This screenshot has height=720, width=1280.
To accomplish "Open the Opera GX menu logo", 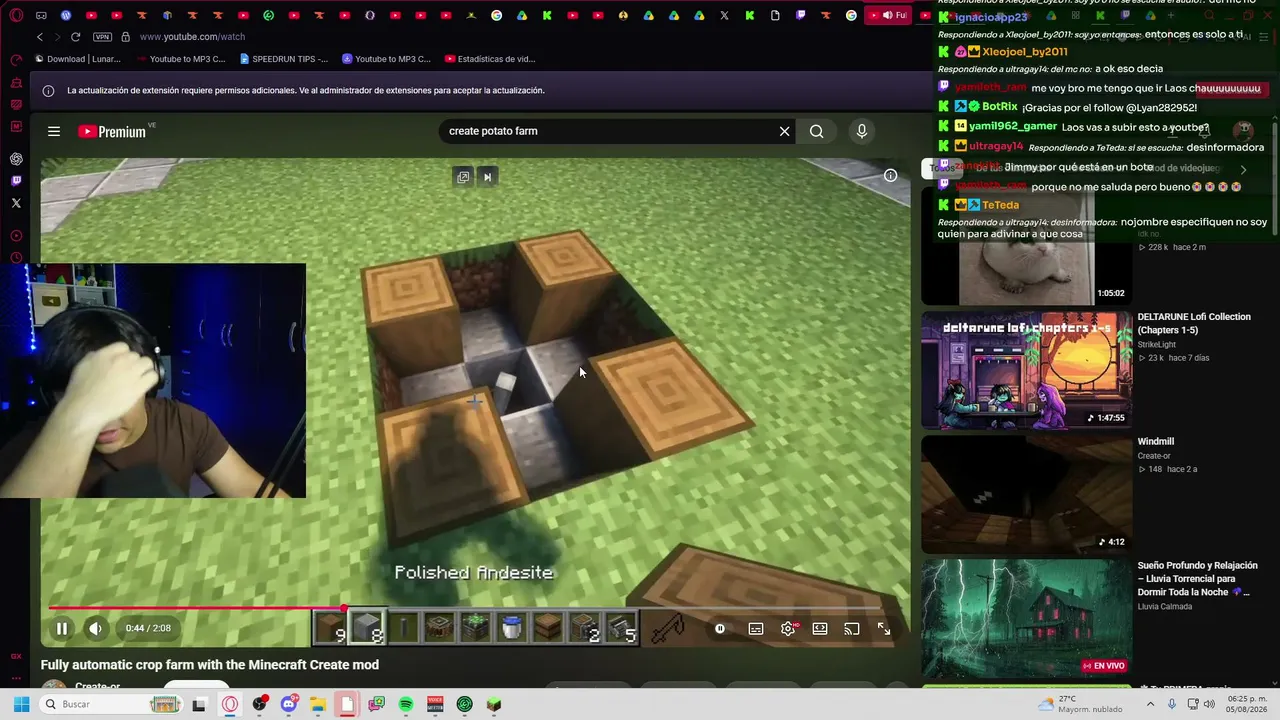I will [16, 15].
